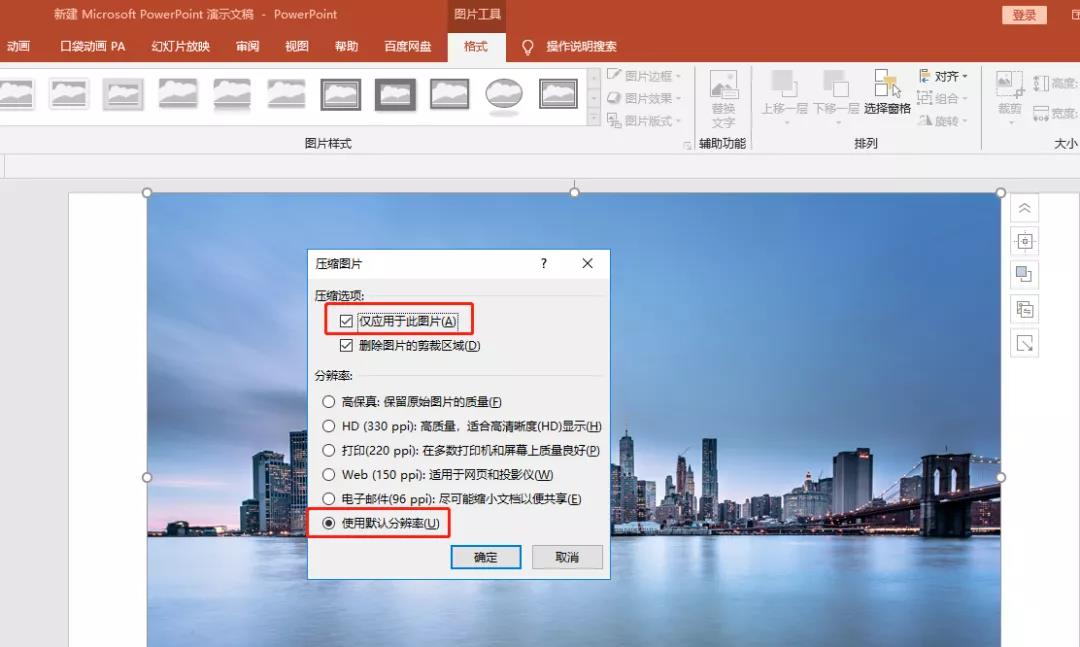Open 下移一层 dropdown arrow
1080x647 pixels.
(838, 123)
